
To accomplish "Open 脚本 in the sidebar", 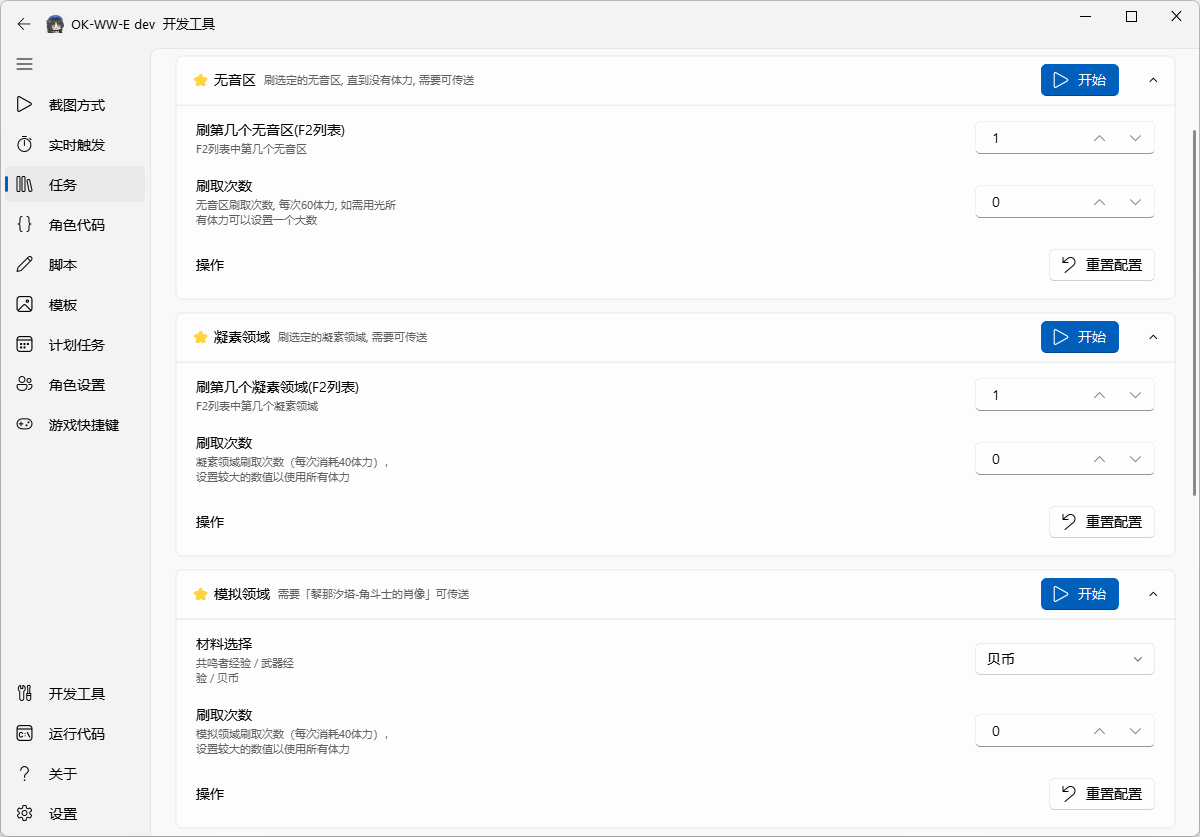I will click(76, 265).
